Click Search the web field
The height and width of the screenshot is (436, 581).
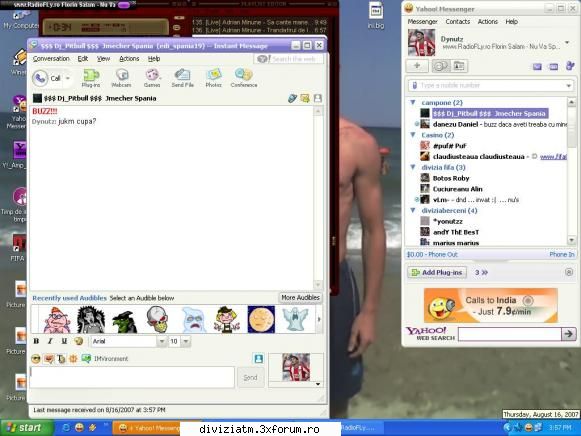click(289, 59)
